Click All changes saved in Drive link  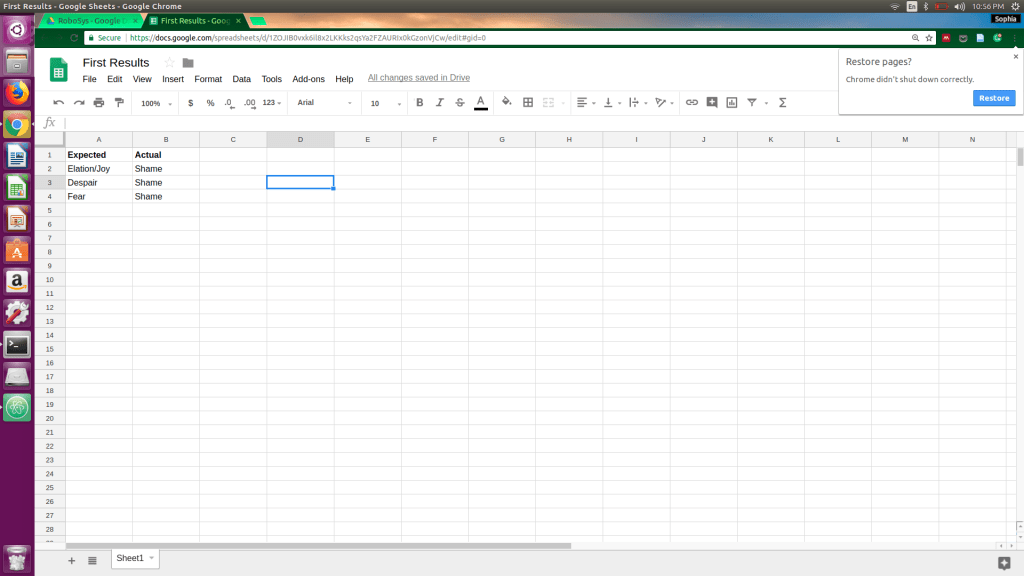click(418, 78)
